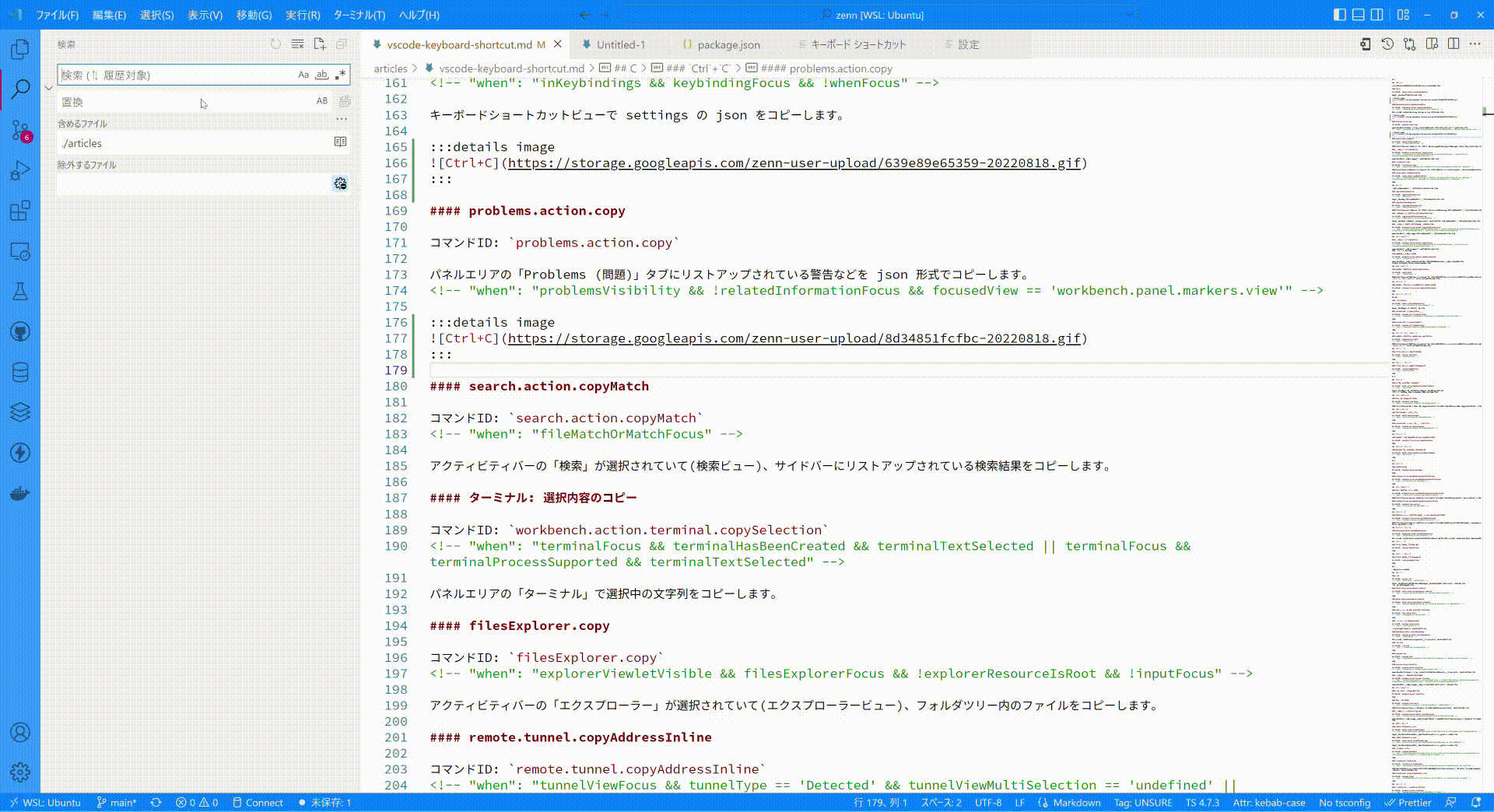This screenshot has width=1494, height=812.
Task: Collapse the replace field toggle chevron
Action: (48, 88)
